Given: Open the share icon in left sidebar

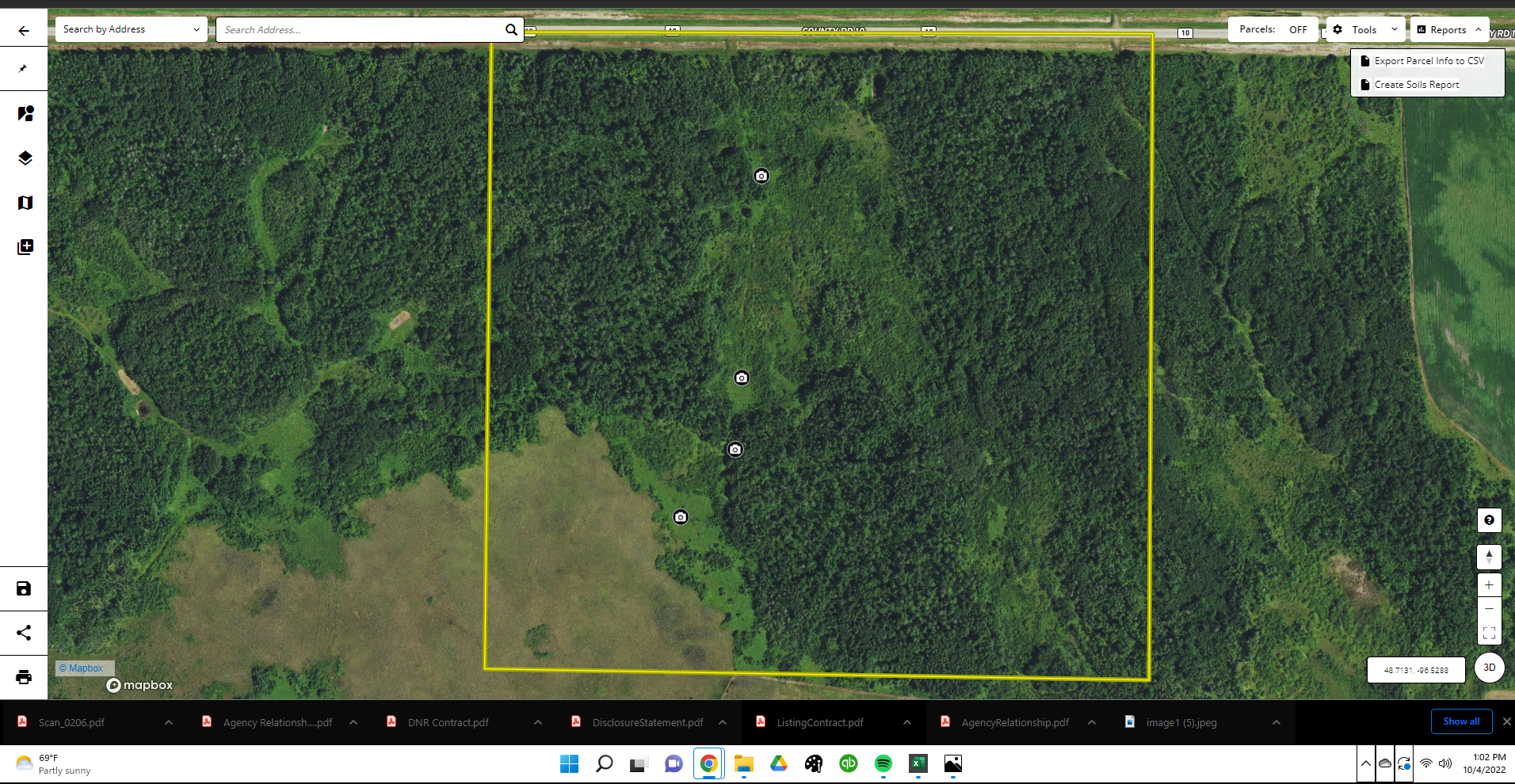Looking at the screenshot, I should coord(24,633).
